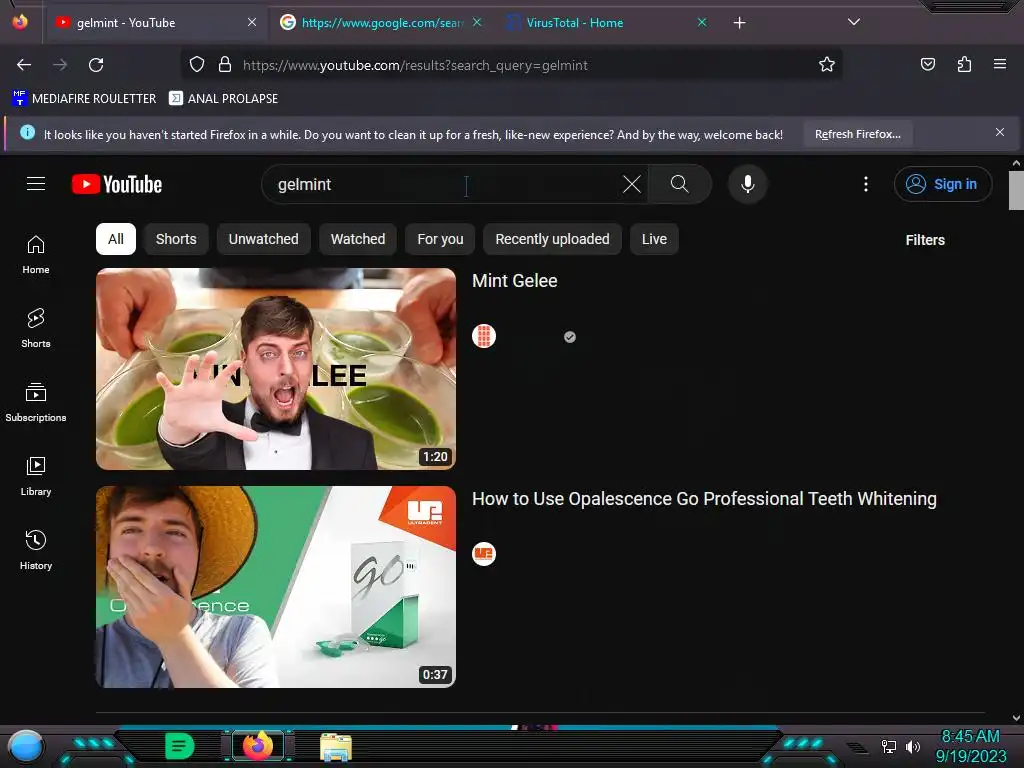The image size is (1024, 768).
Task: Close the VirusTotal tab
Action: pyautogui.click(x=702, y=22)
